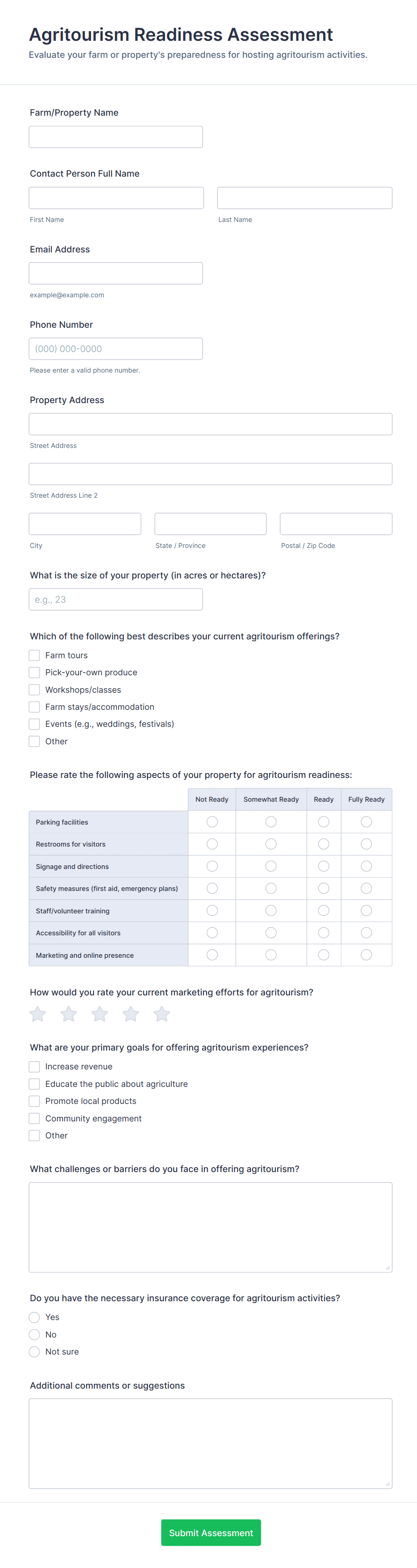Rate Restrooms for visitors Fully Ready
Viewport: 417px width, 1568px height.
point(366,844)
